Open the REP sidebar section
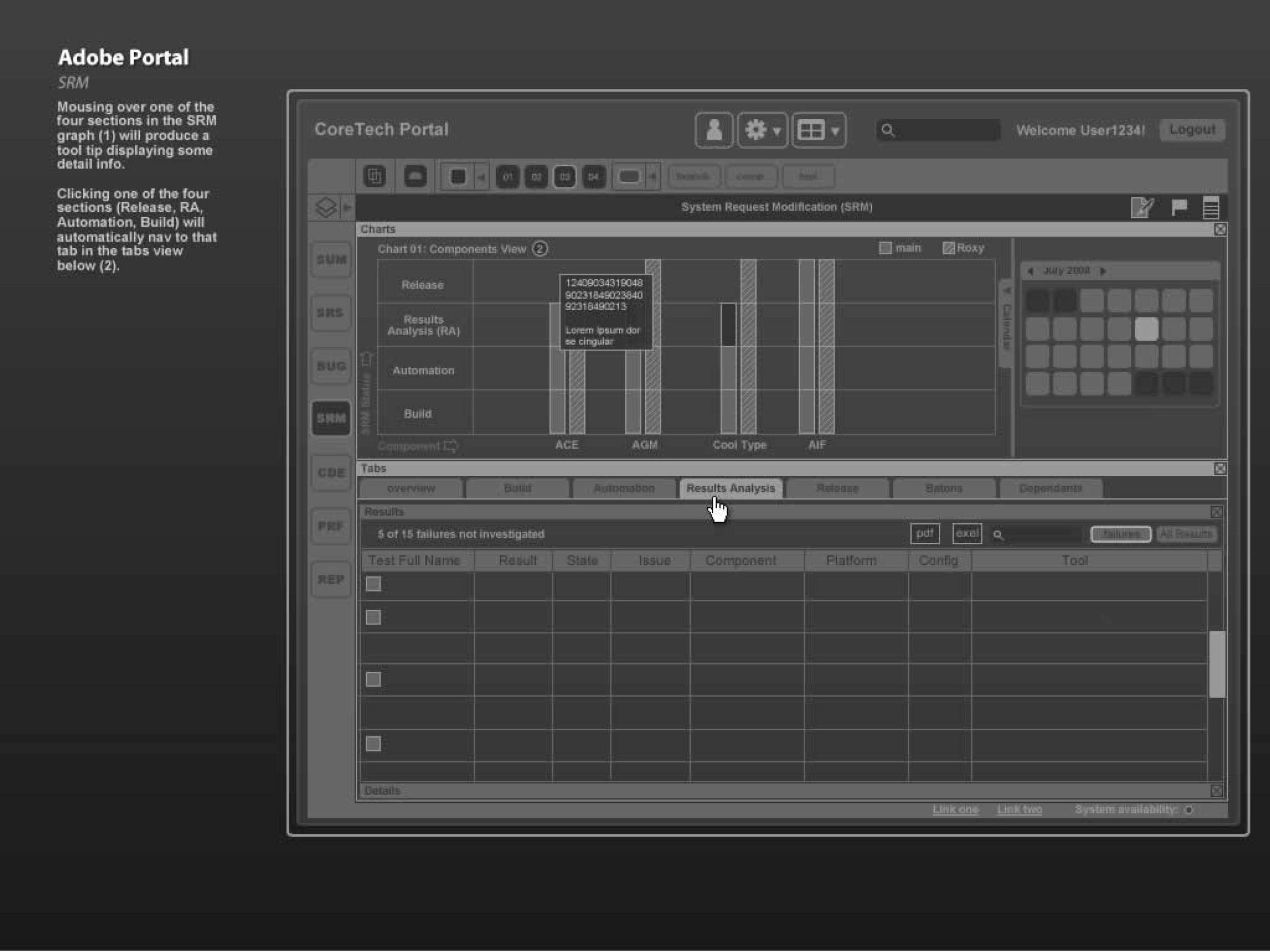 (x=331, y=580)
